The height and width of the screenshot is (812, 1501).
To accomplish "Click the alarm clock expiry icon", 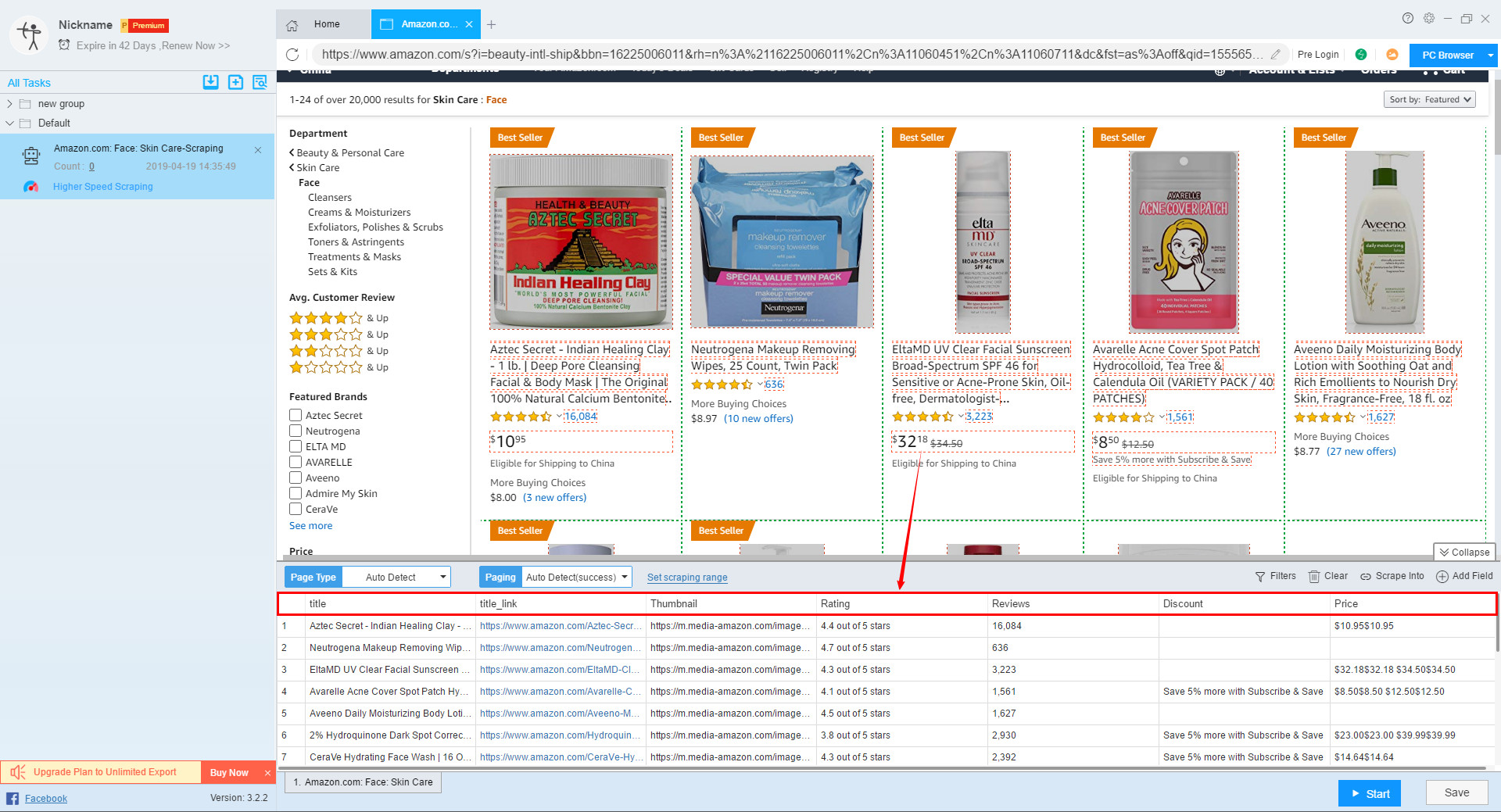I will (64, 45).
